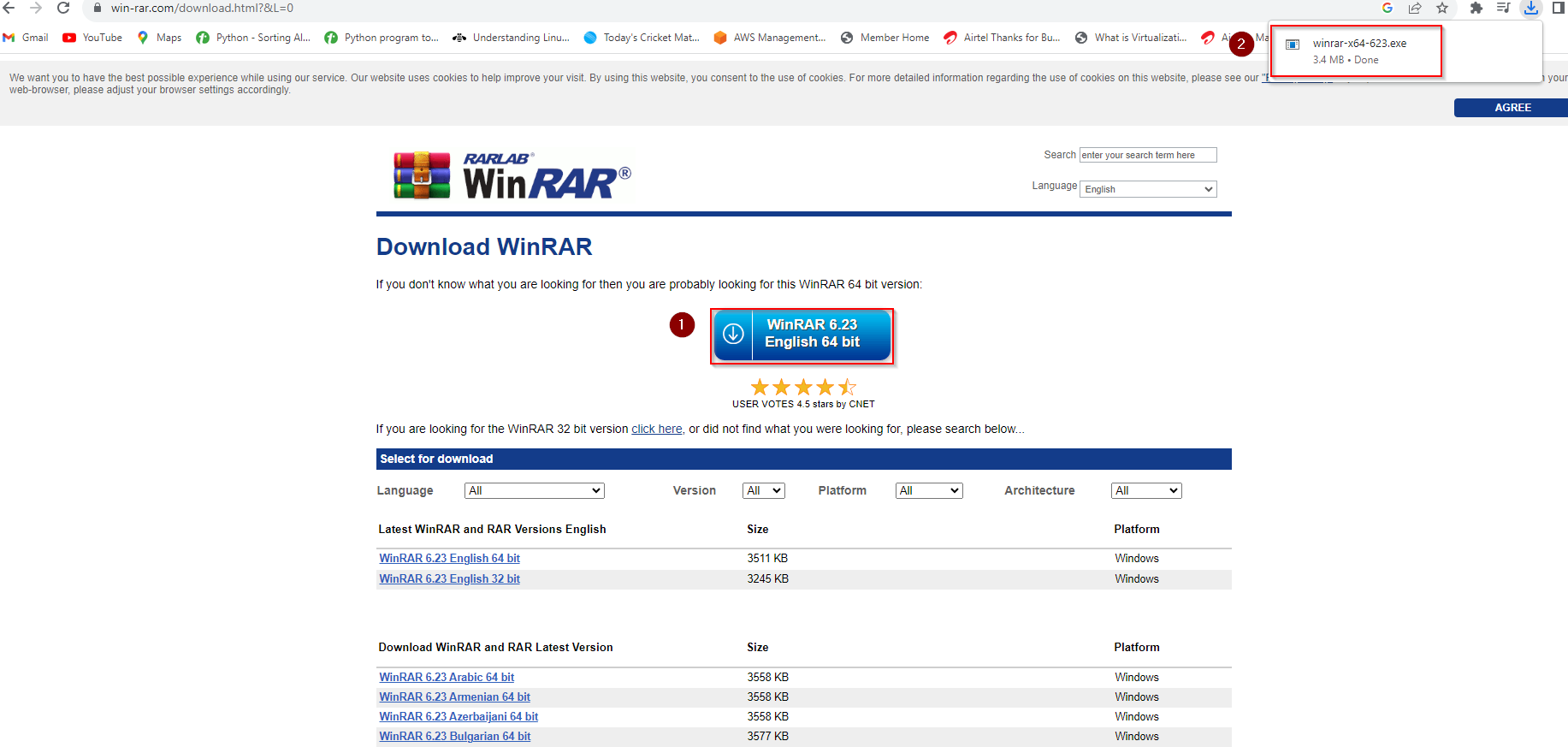The image size is (1568, 747).
Task: Open the side panel icon
Action: pyautogui.click(x=1559, y=8)
